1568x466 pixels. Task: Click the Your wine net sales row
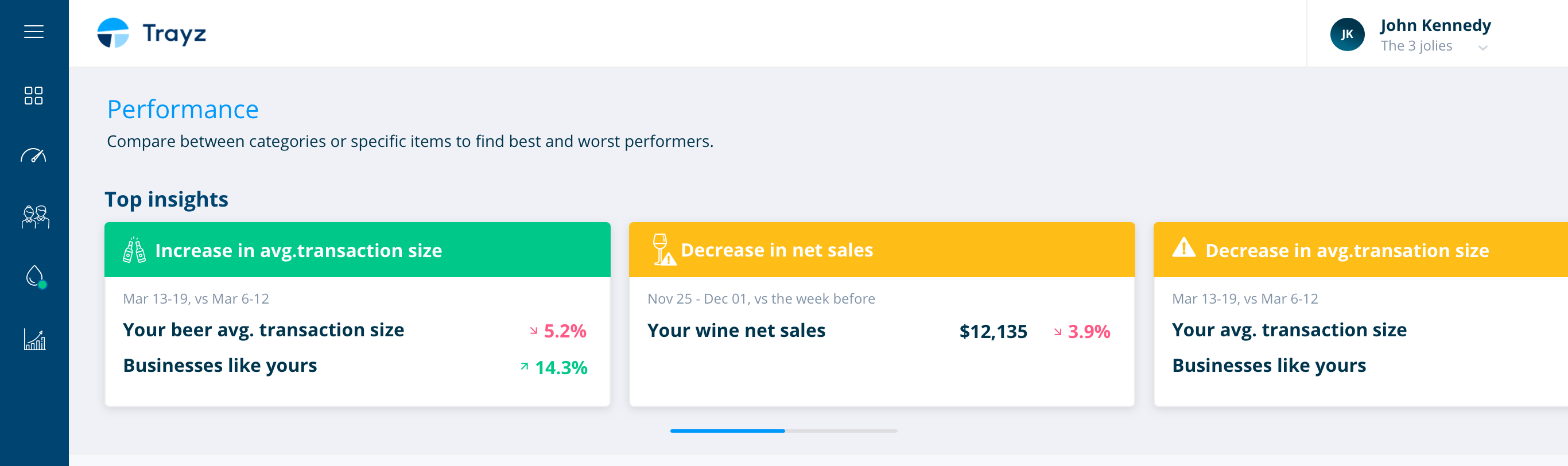point(878,331)
